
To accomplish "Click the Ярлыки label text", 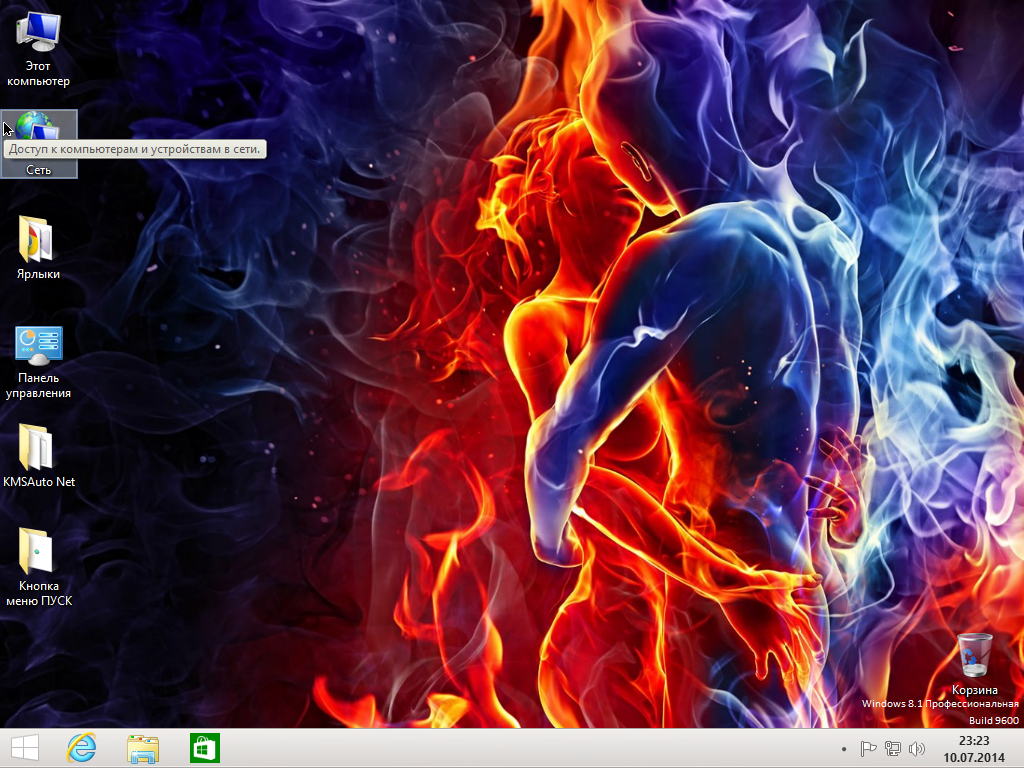I will (39, 274).
